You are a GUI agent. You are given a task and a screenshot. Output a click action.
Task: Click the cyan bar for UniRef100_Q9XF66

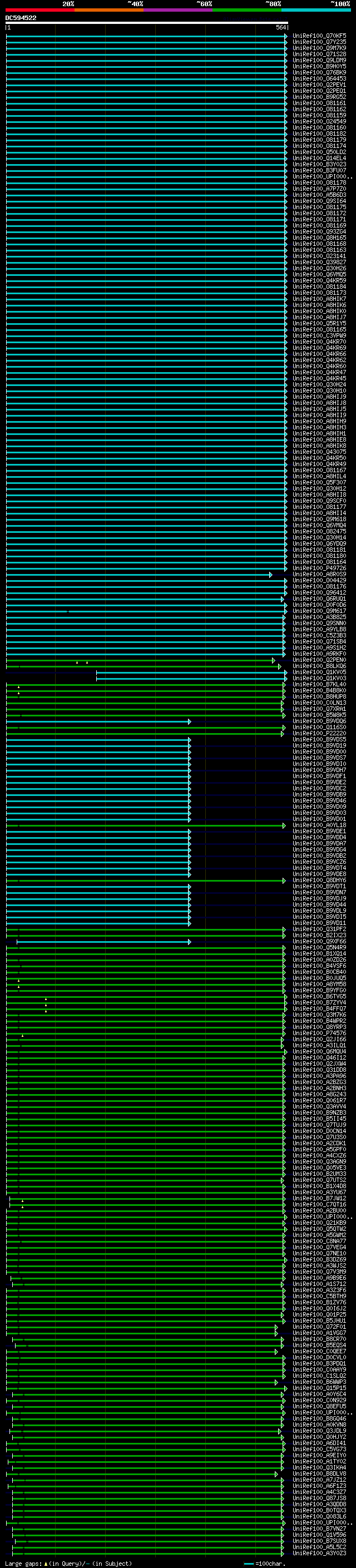point(103,941)
